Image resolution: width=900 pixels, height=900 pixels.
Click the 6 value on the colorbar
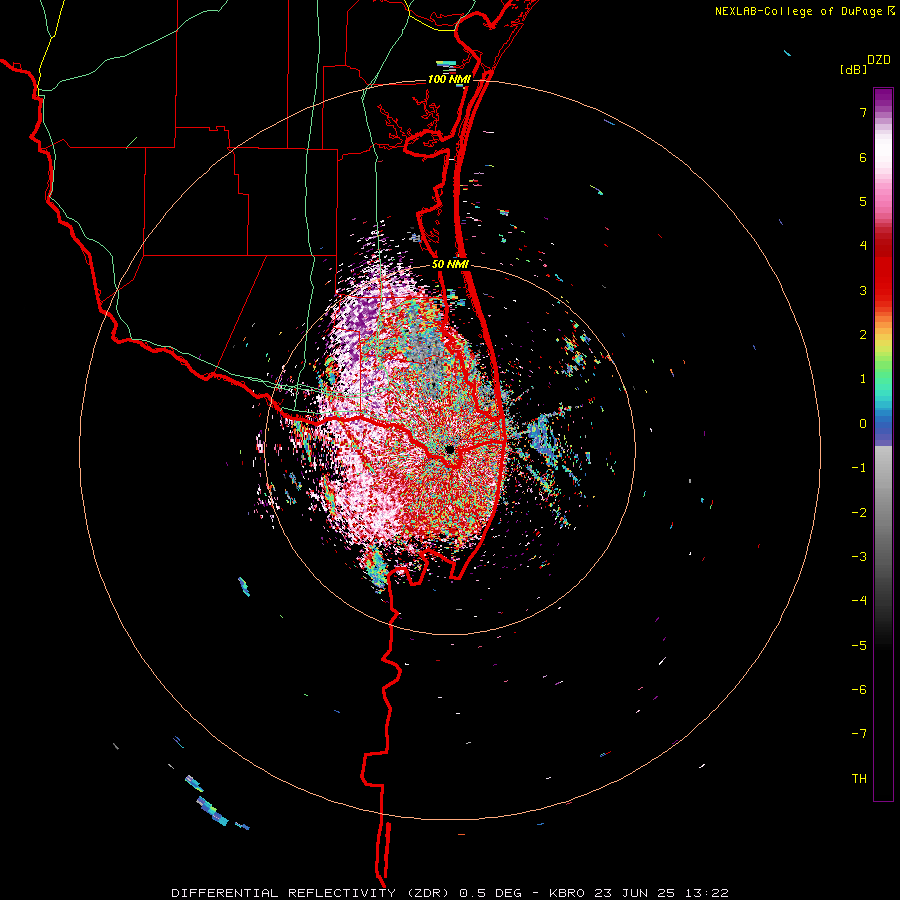click(863, 157)
